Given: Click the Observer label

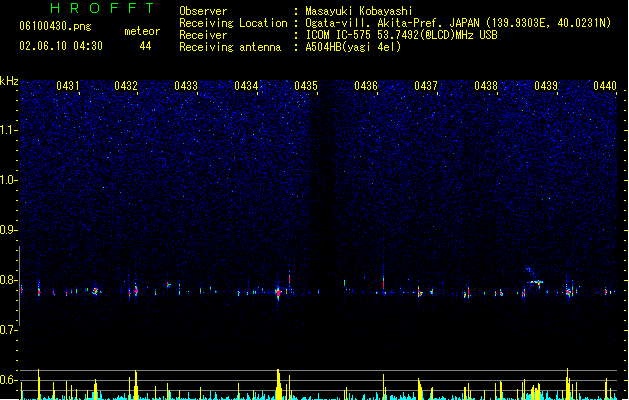Looking at the screenshot, I should 203,11.
